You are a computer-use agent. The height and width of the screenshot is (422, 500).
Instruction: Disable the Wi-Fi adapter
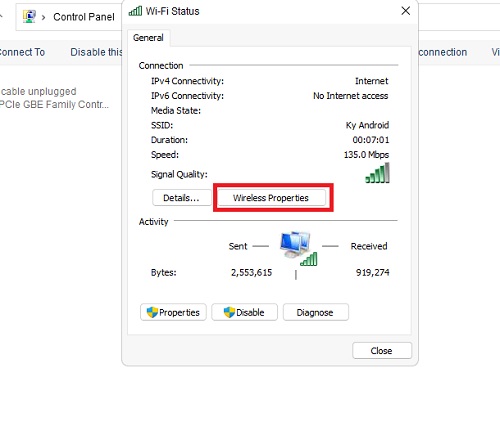244,312
